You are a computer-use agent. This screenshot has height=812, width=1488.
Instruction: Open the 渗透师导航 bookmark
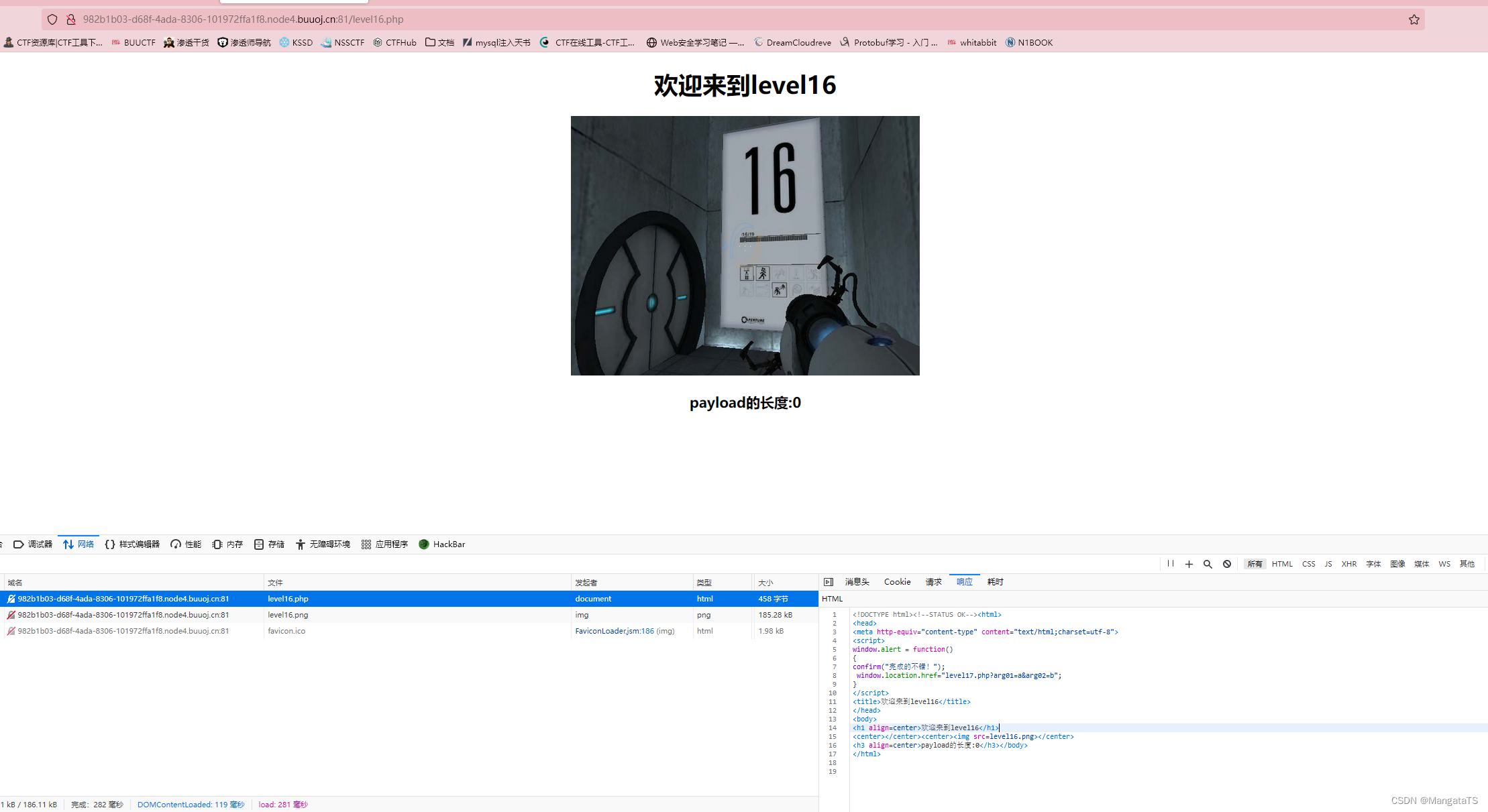pyautogui.click(x=244, y=42)
